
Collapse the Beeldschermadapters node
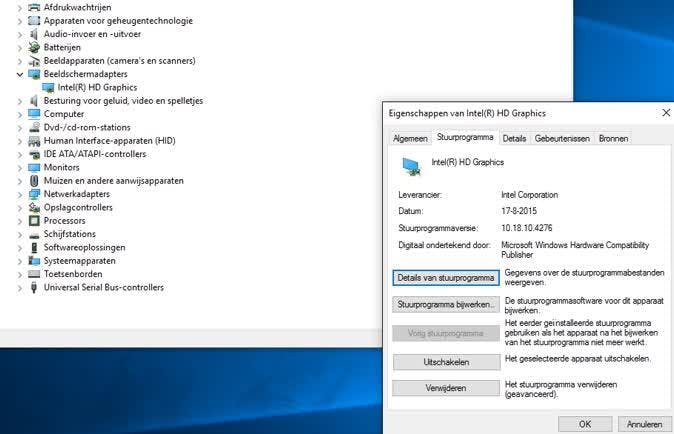pyautogui.click(x=20, y=74)
